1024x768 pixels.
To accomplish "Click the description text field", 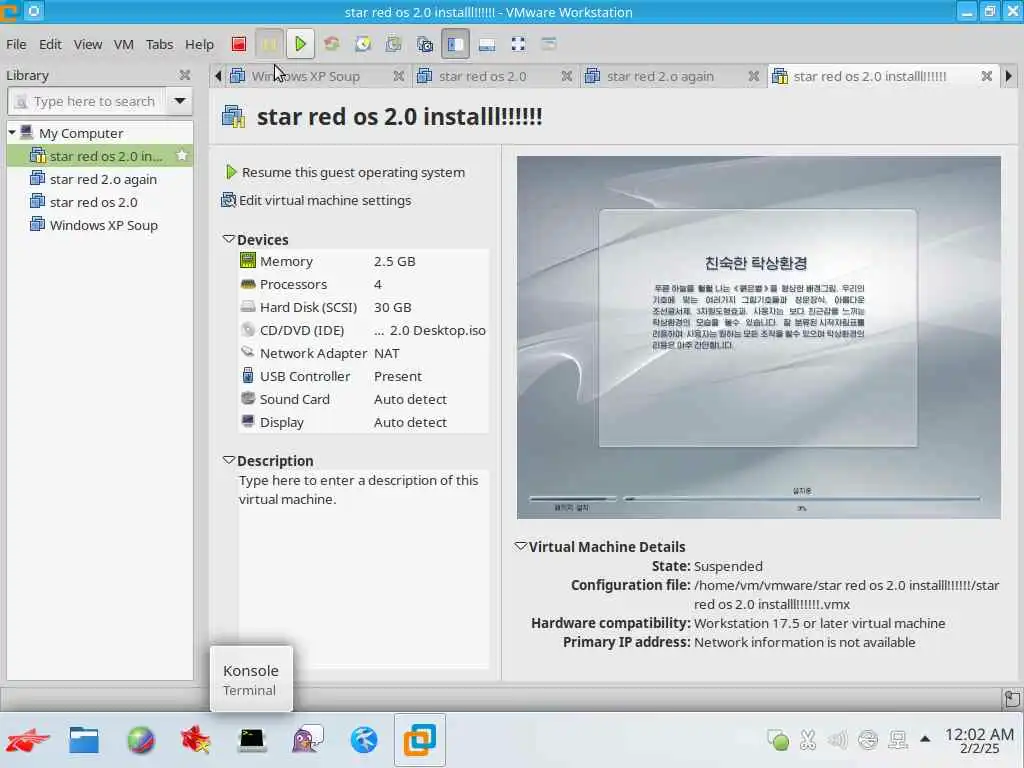I will click(x=363, y=568).
